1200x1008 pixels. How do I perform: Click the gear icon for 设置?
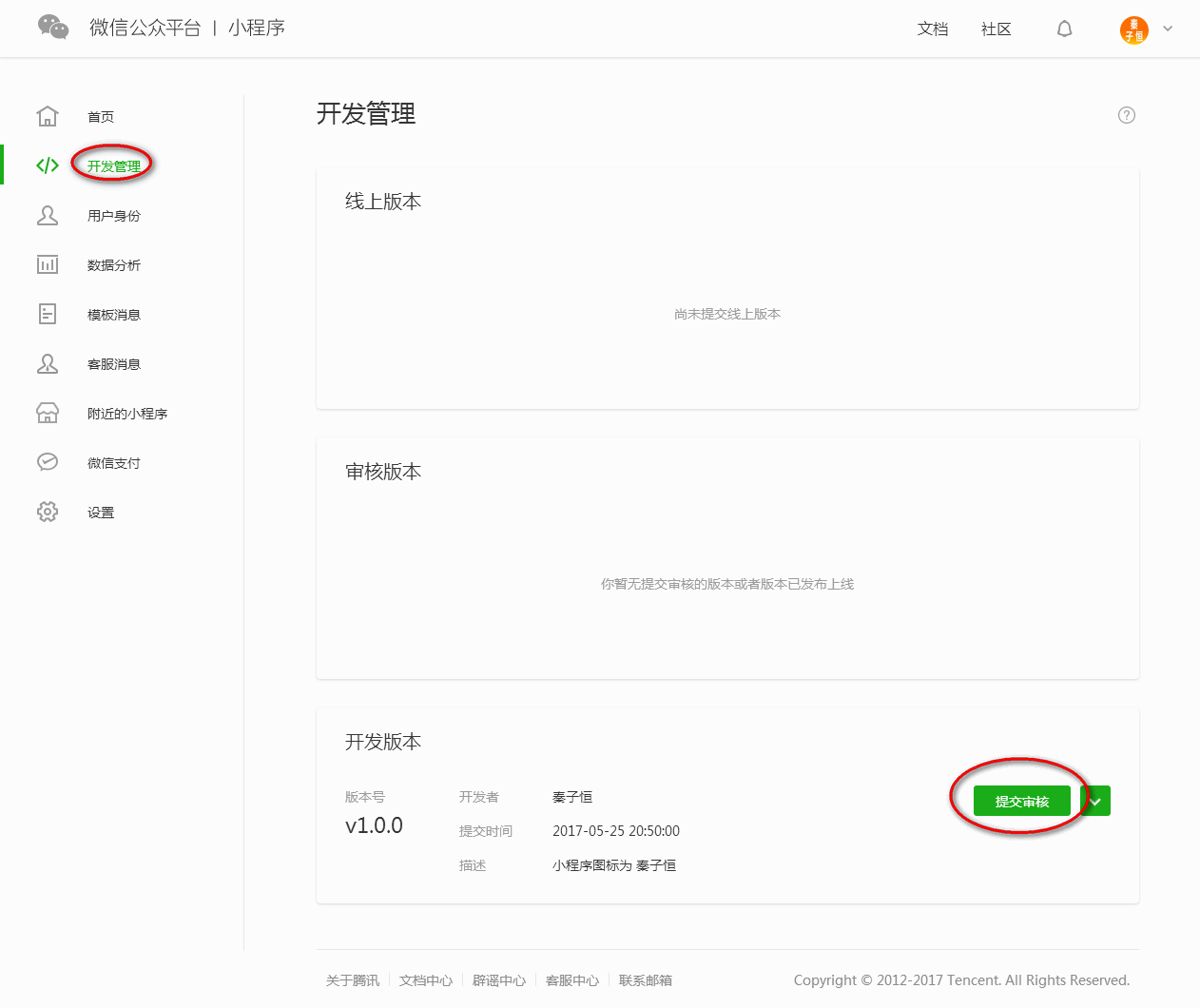click(x=48, y=512)
